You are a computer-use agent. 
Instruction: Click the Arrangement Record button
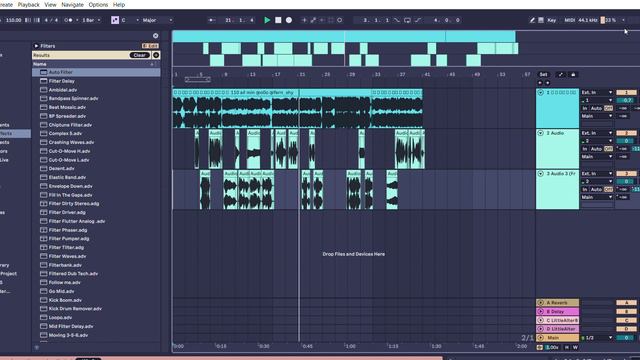pos(289,20)
